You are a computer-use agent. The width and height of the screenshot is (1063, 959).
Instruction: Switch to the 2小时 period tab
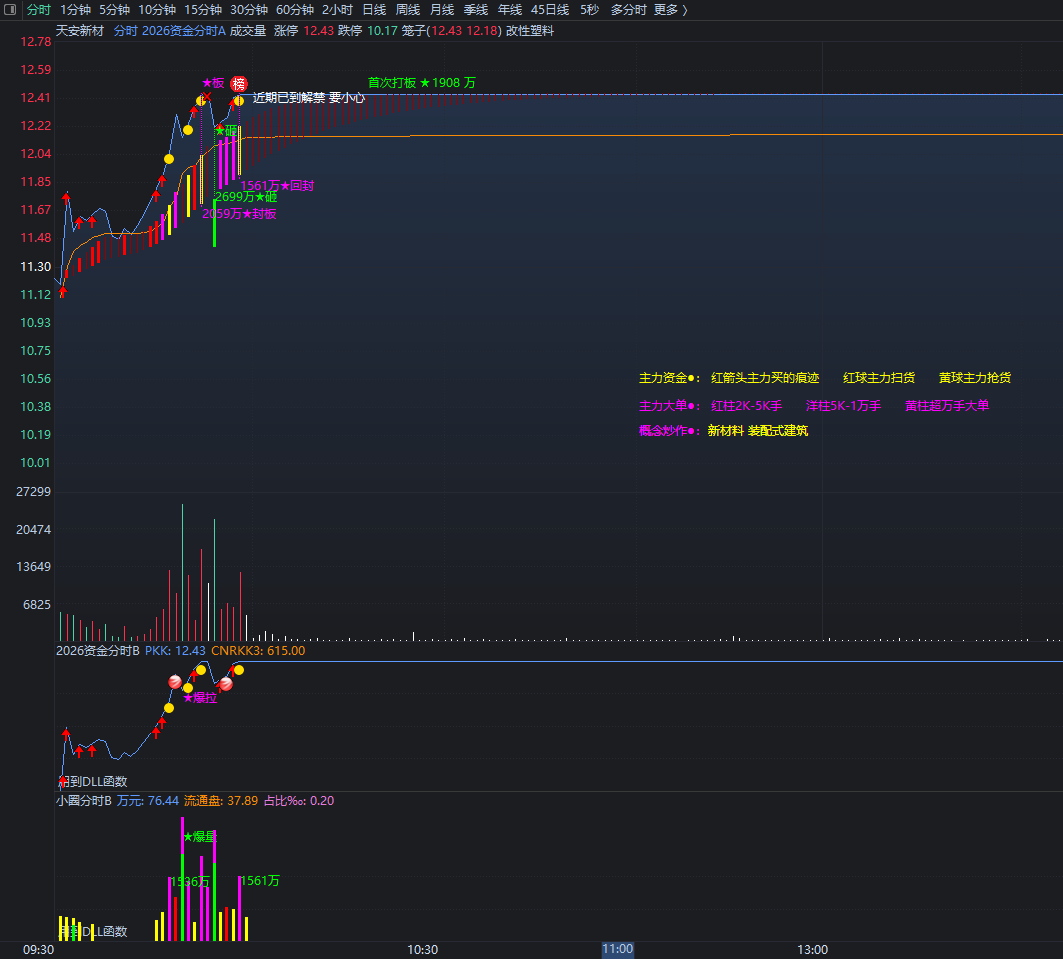(x=337, y=9)
